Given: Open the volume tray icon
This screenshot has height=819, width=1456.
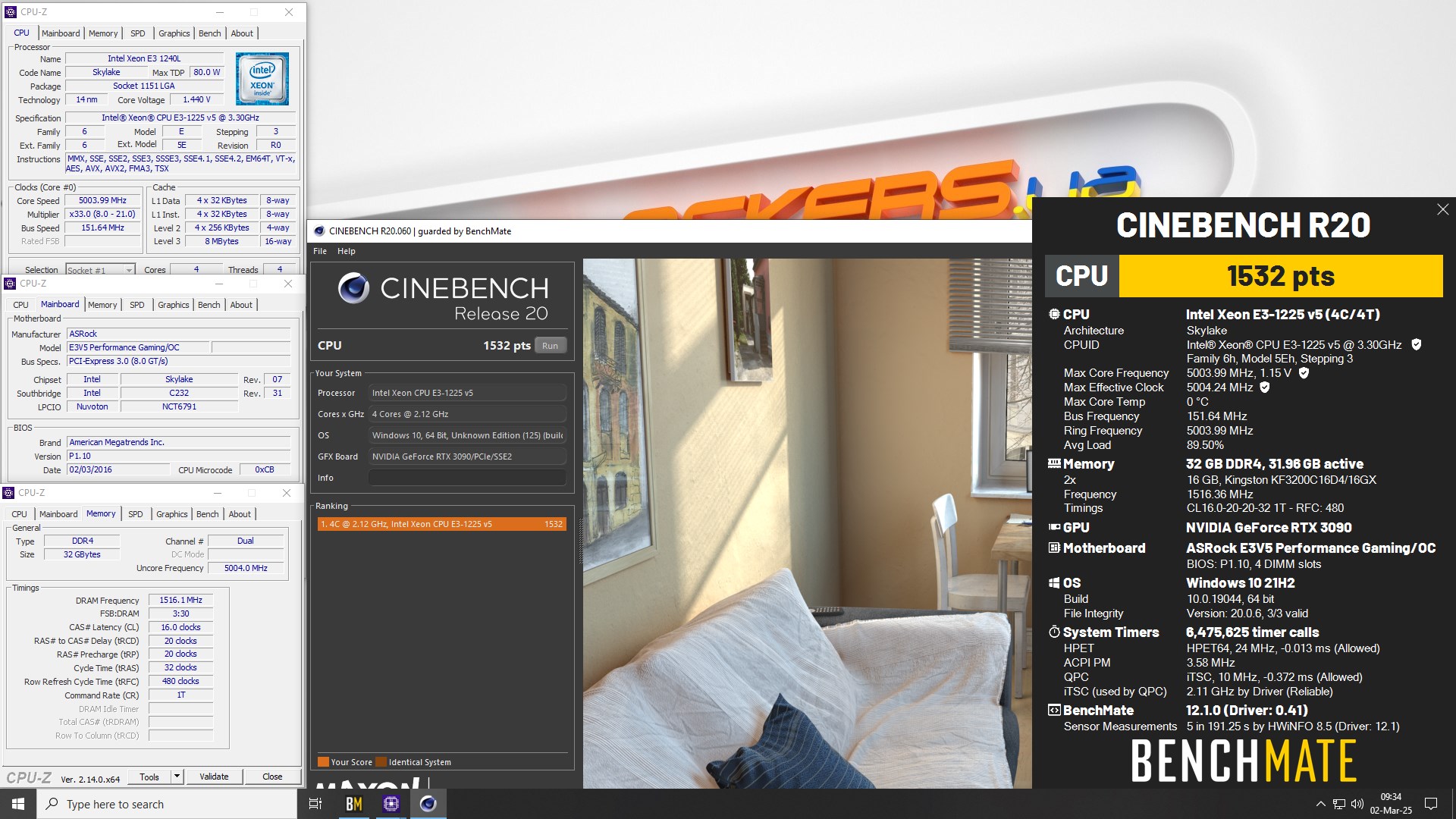Looking at the screenshot, I should (x=1357, y=804).
